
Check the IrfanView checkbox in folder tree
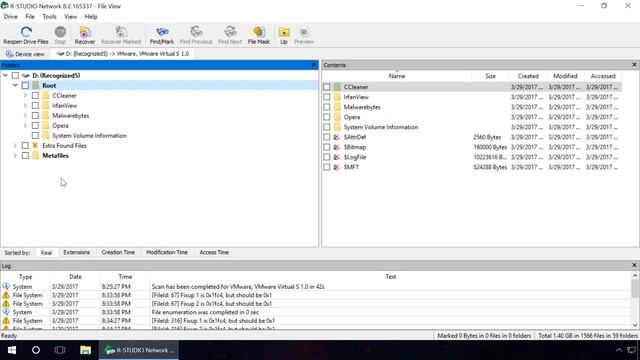[35, 105]
